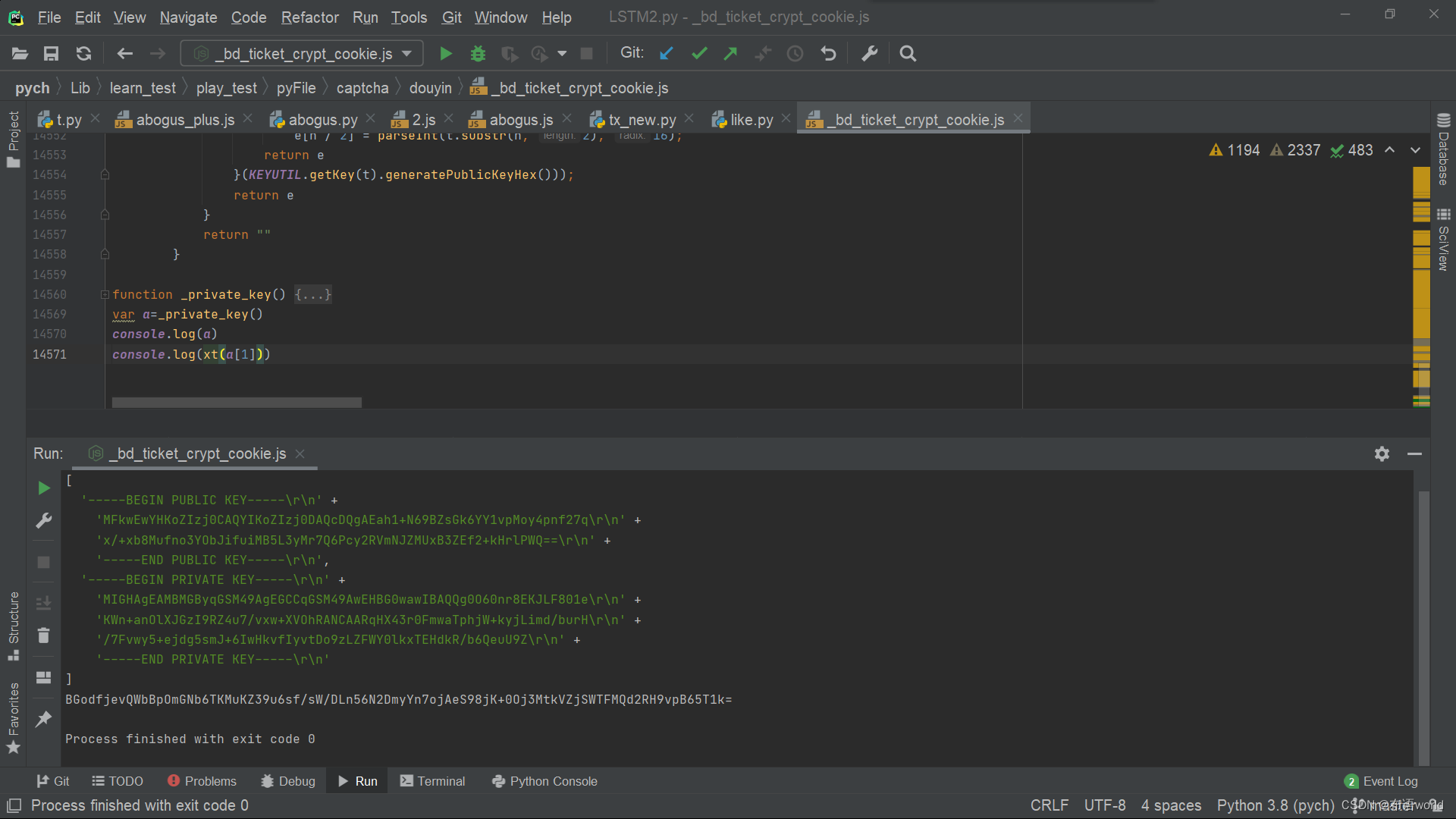
Task: Click the editor horizontal scrollbar
Action: pos(235,402)
